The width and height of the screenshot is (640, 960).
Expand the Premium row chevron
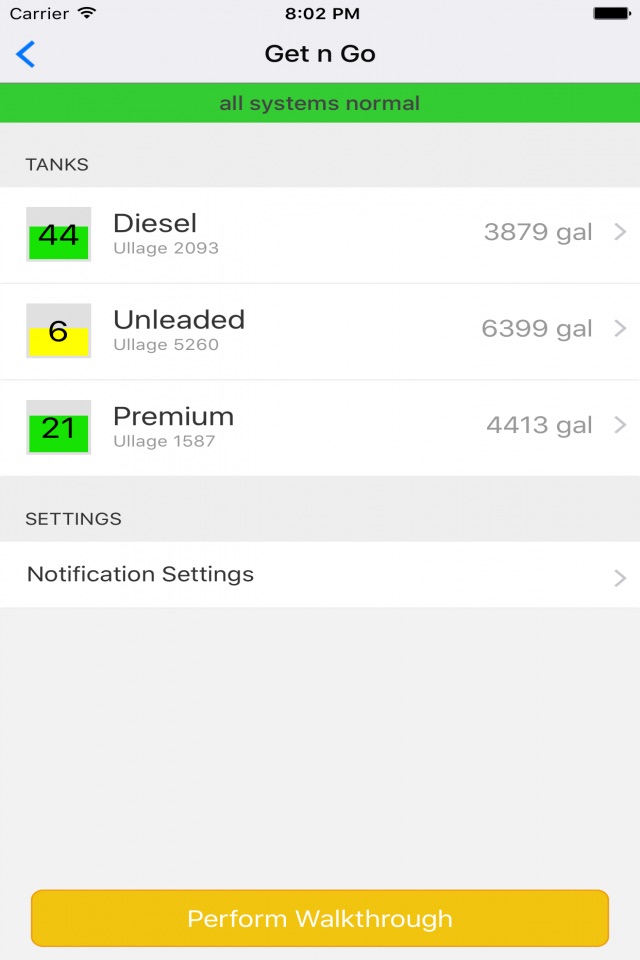click(620, 425)
